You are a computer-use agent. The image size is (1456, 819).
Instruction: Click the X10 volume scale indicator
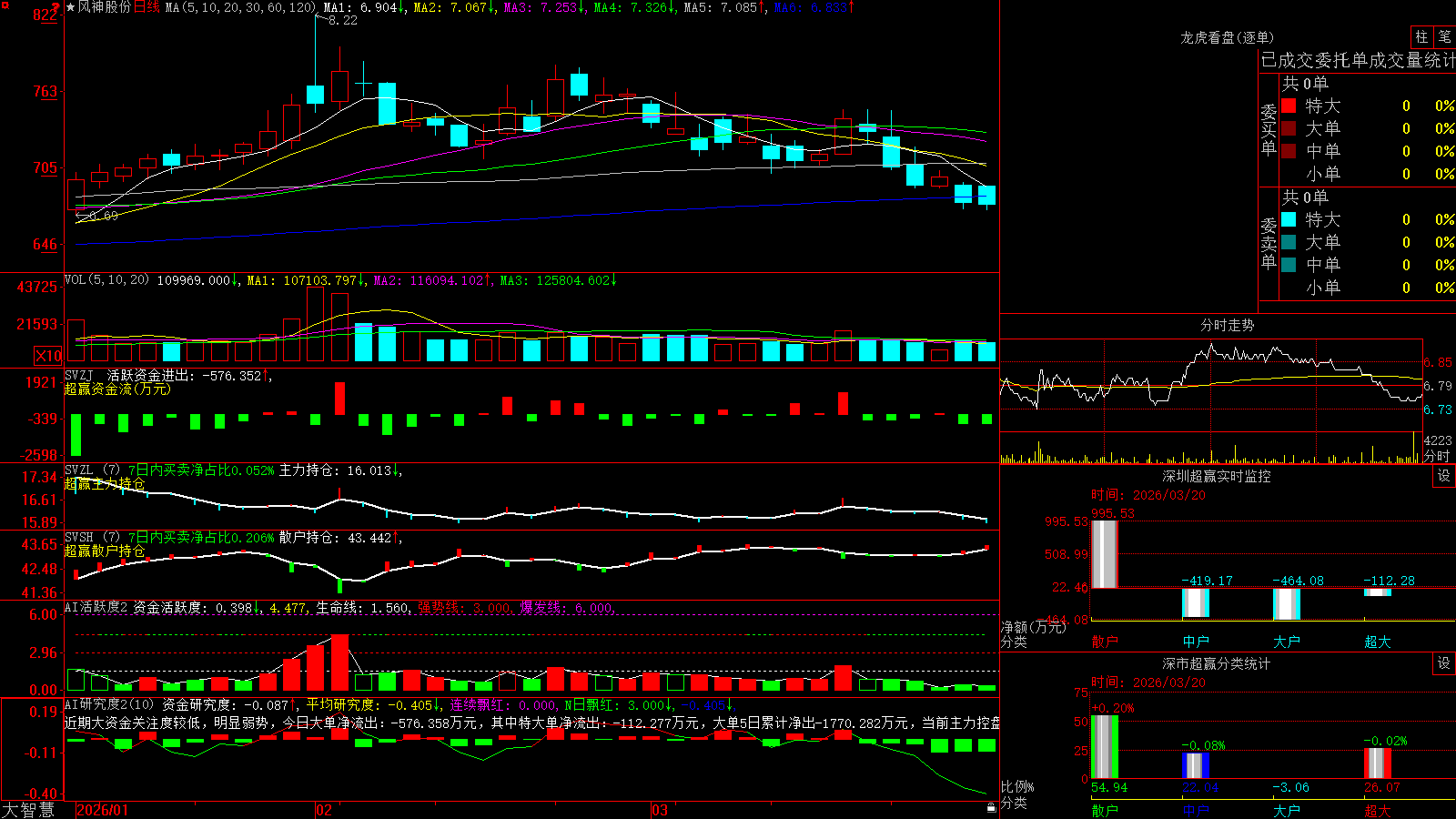point(48,356)
